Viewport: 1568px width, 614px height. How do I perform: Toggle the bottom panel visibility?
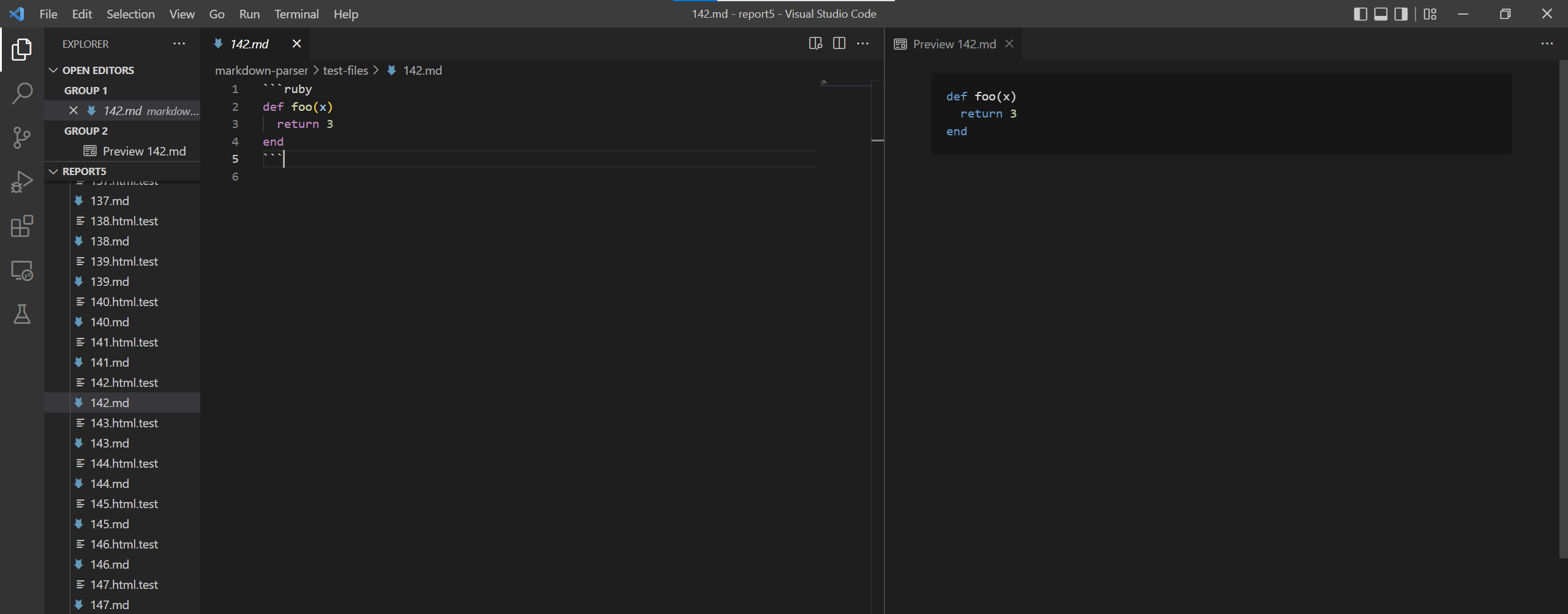coord(1381,14)
